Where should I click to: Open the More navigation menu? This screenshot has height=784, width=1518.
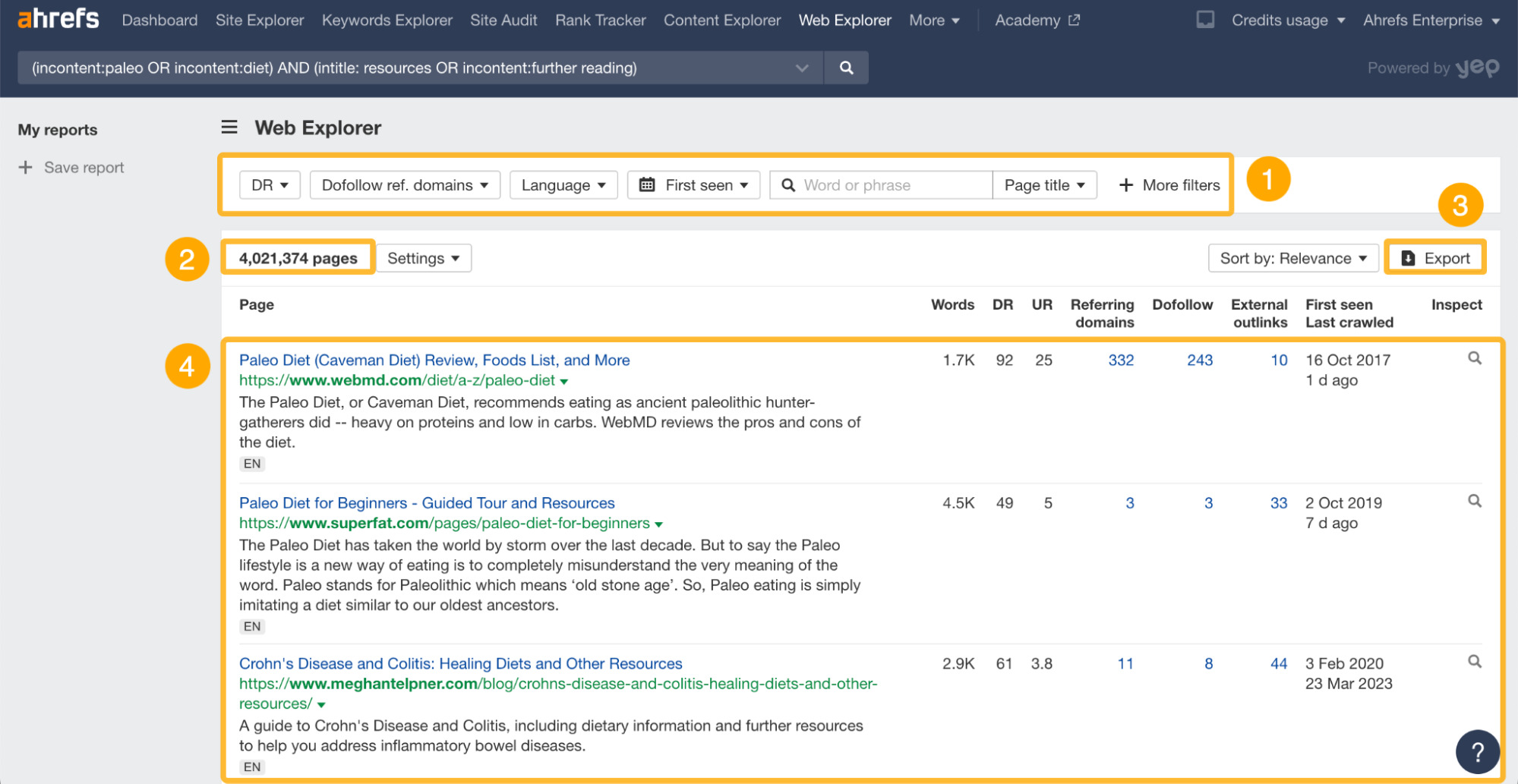(934, 20)
